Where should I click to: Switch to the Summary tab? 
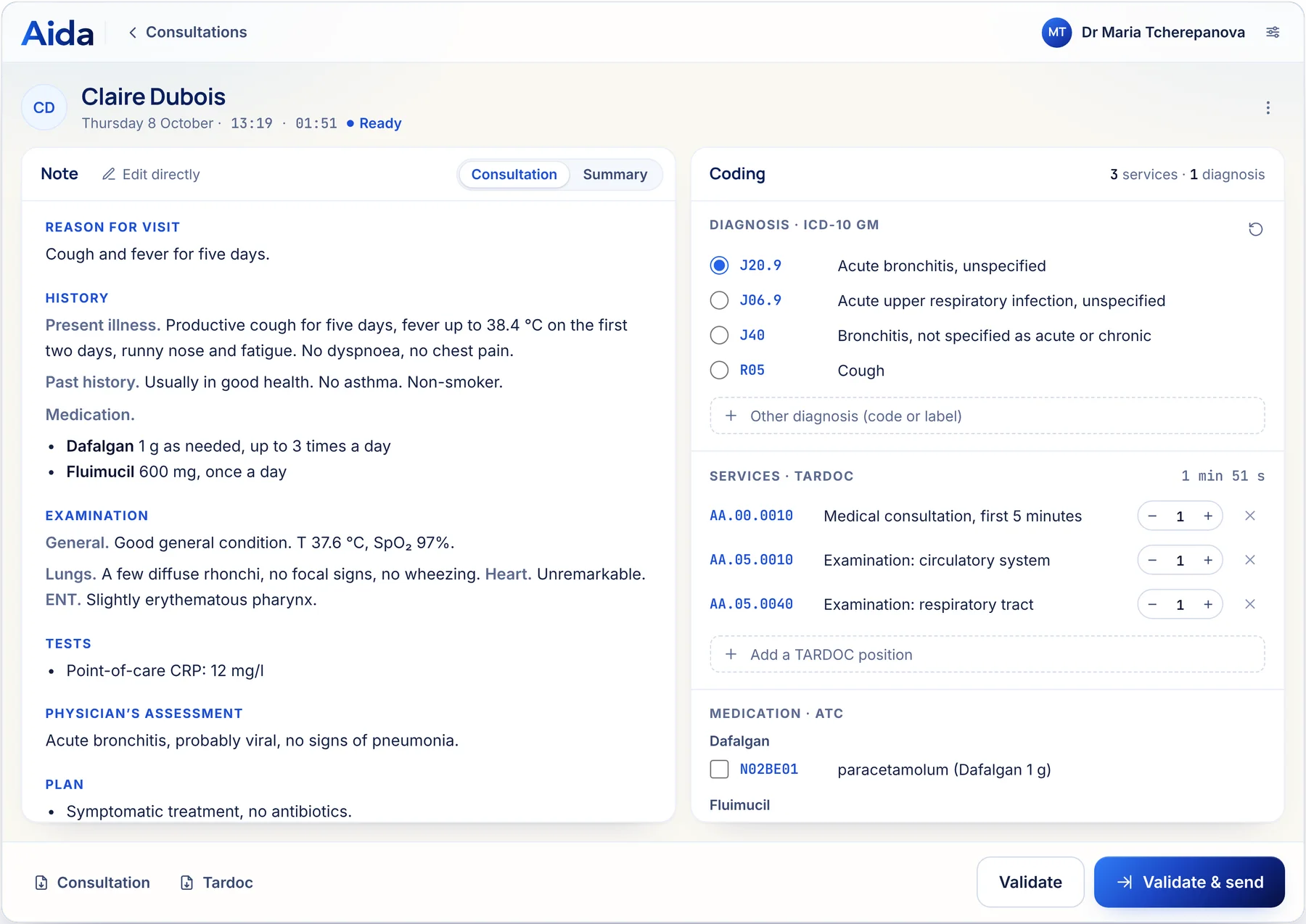pos(615,174)
